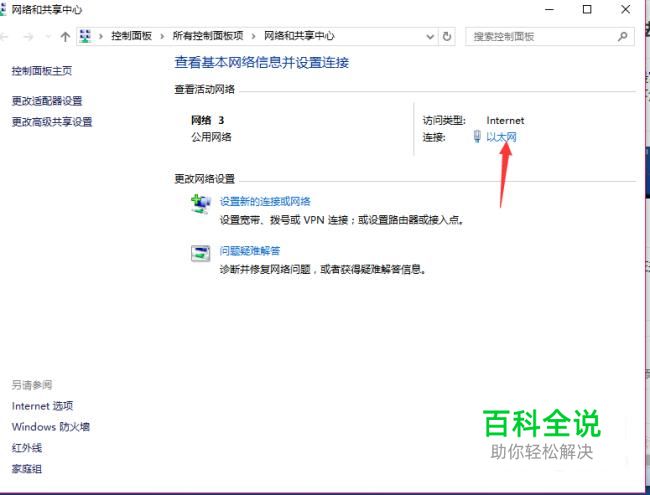Click the search magnifier icon
This screenshot has width=650, height=495.
(x=622, y=36)
